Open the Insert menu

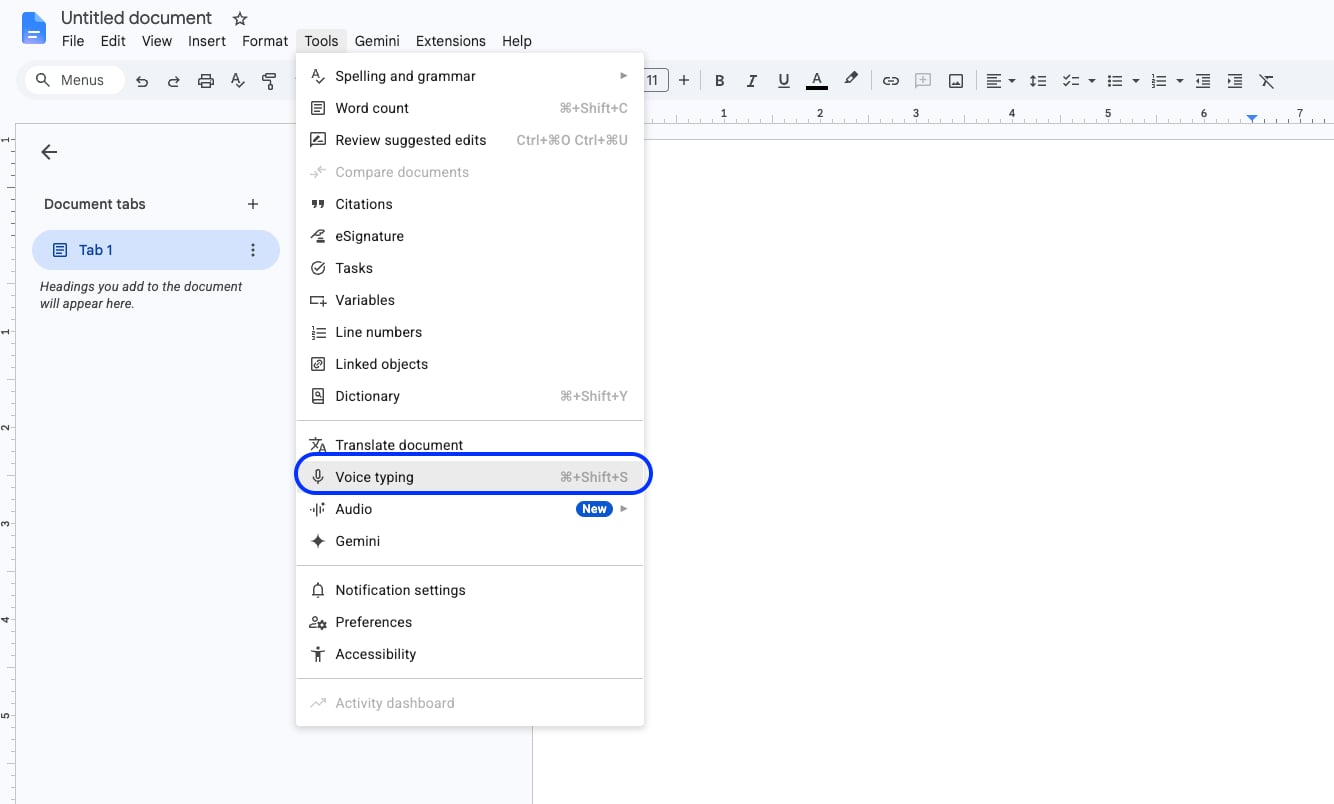tap(207, 41)
